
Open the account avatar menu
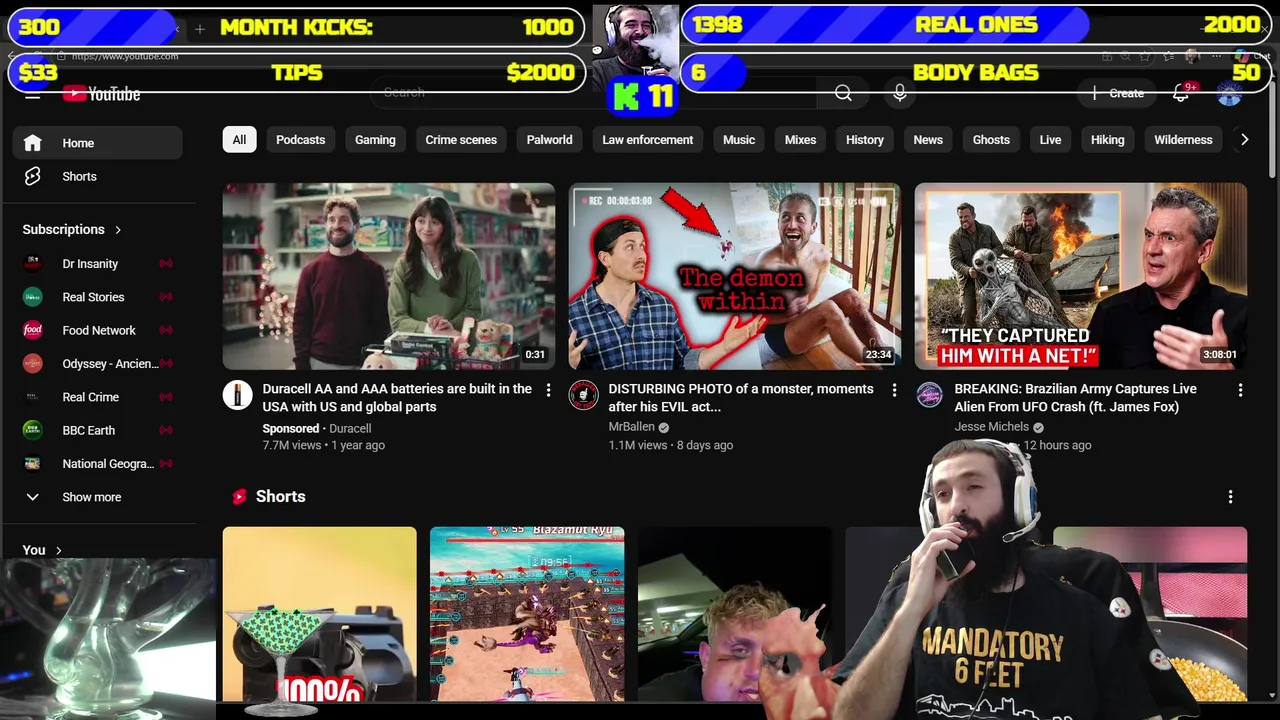pyautogui.click(x=1230, y=93)
